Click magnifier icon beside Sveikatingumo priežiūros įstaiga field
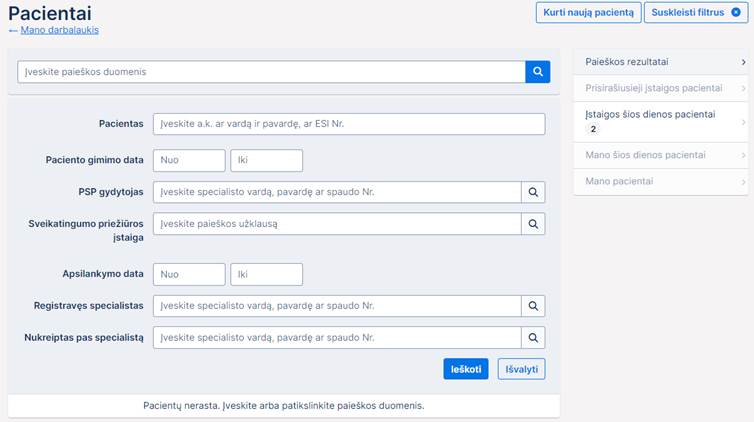This screenshot has height=422, width=754. 533,224
